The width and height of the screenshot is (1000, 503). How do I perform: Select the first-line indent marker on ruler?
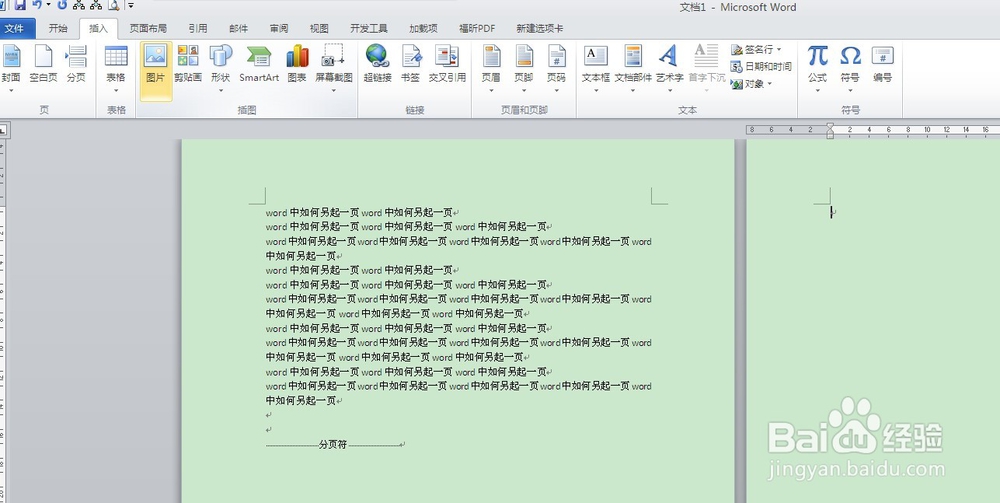point(830,127)
